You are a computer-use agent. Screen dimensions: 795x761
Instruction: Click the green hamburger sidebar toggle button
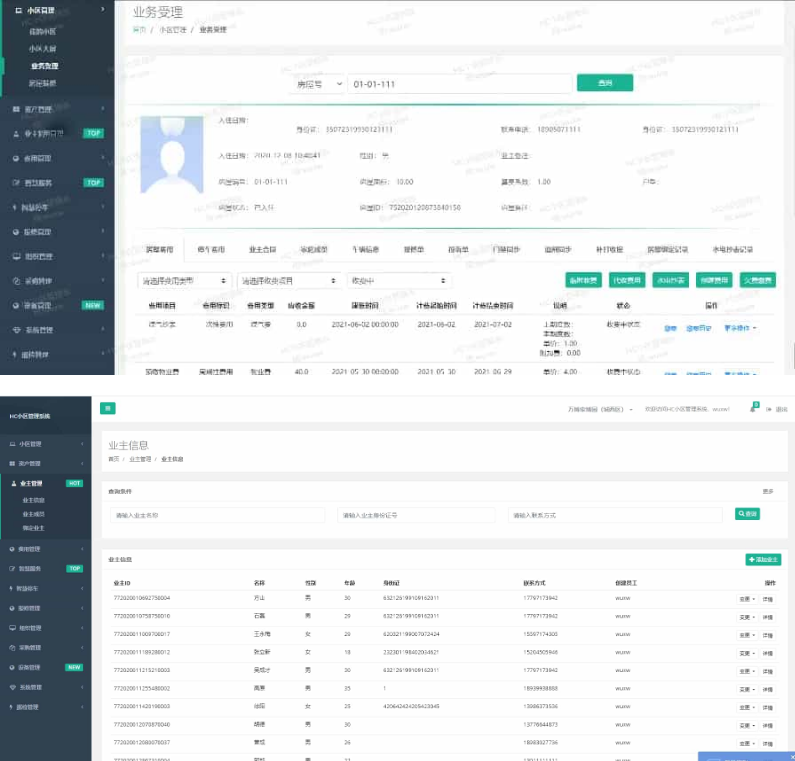(107, 408)
